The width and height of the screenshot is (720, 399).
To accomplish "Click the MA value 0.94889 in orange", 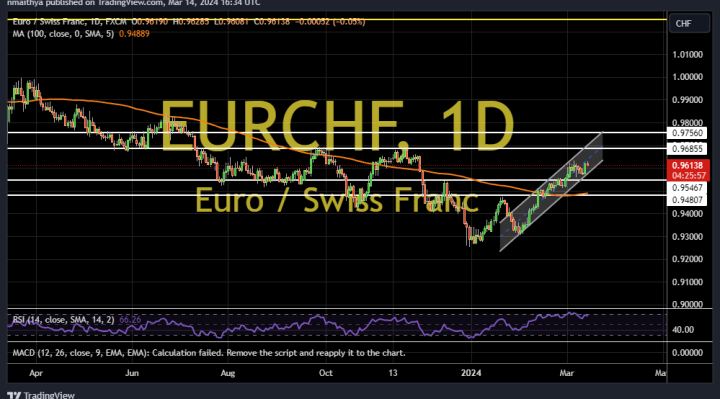I will 134,34.
